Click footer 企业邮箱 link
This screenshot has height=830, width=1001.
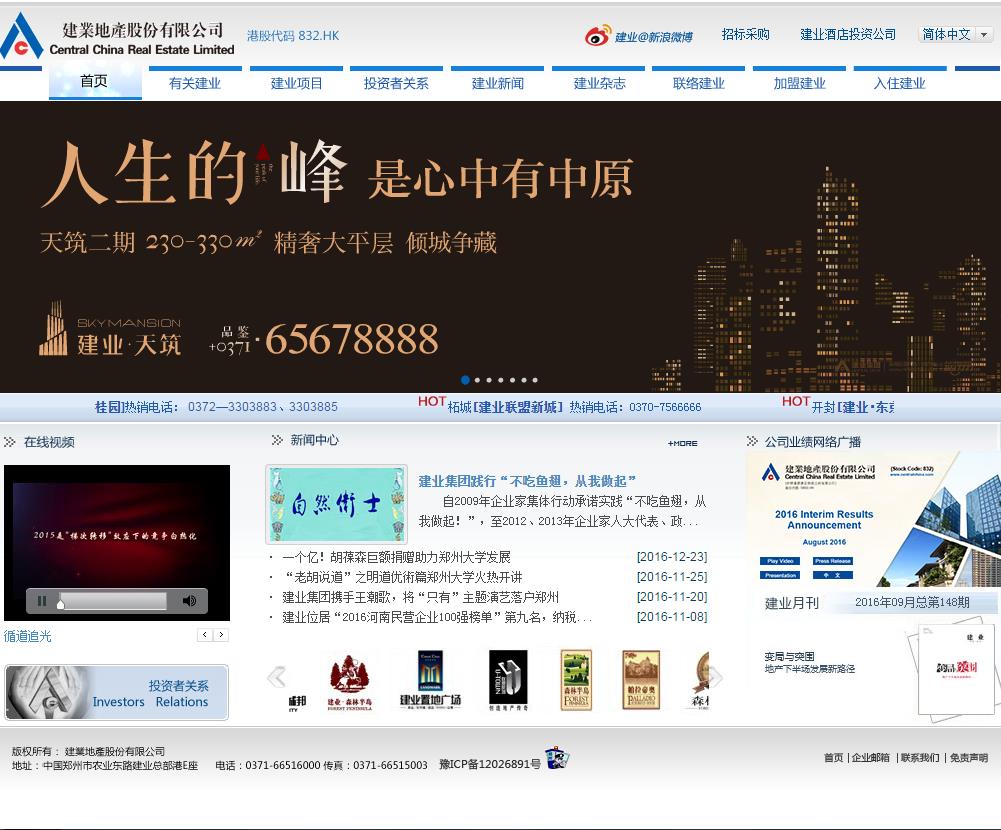[x=871, y=758]
